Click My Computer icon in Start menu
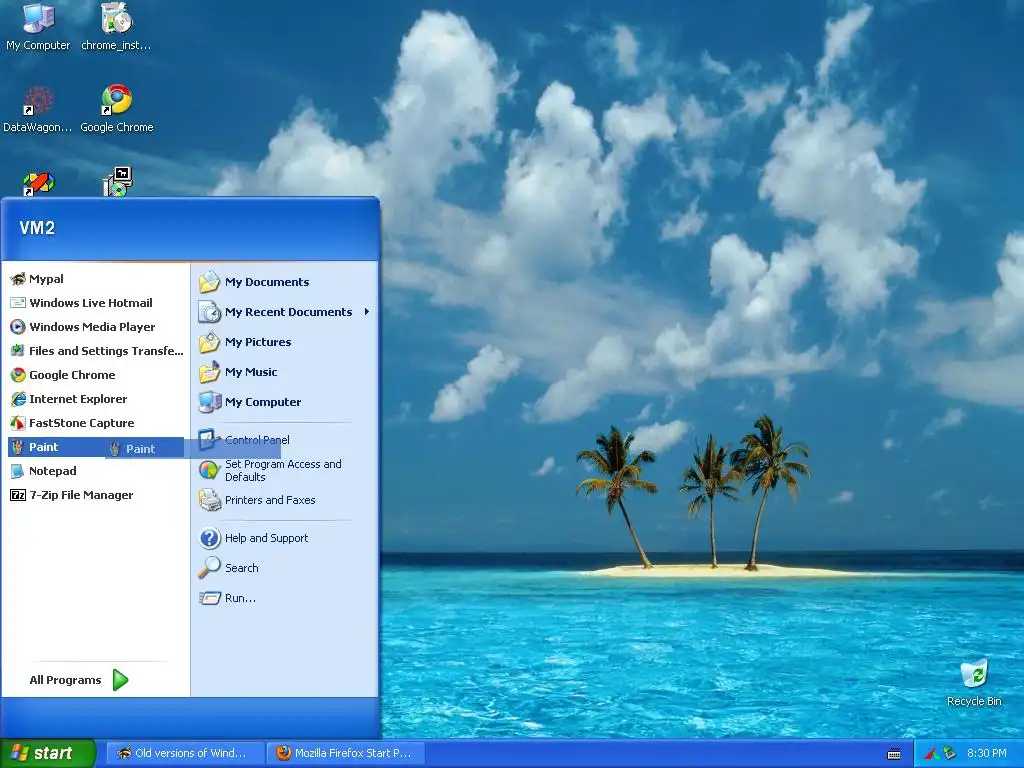This screenshot has width=1024, height=768. pyautogui.click(x=210, y=402)
